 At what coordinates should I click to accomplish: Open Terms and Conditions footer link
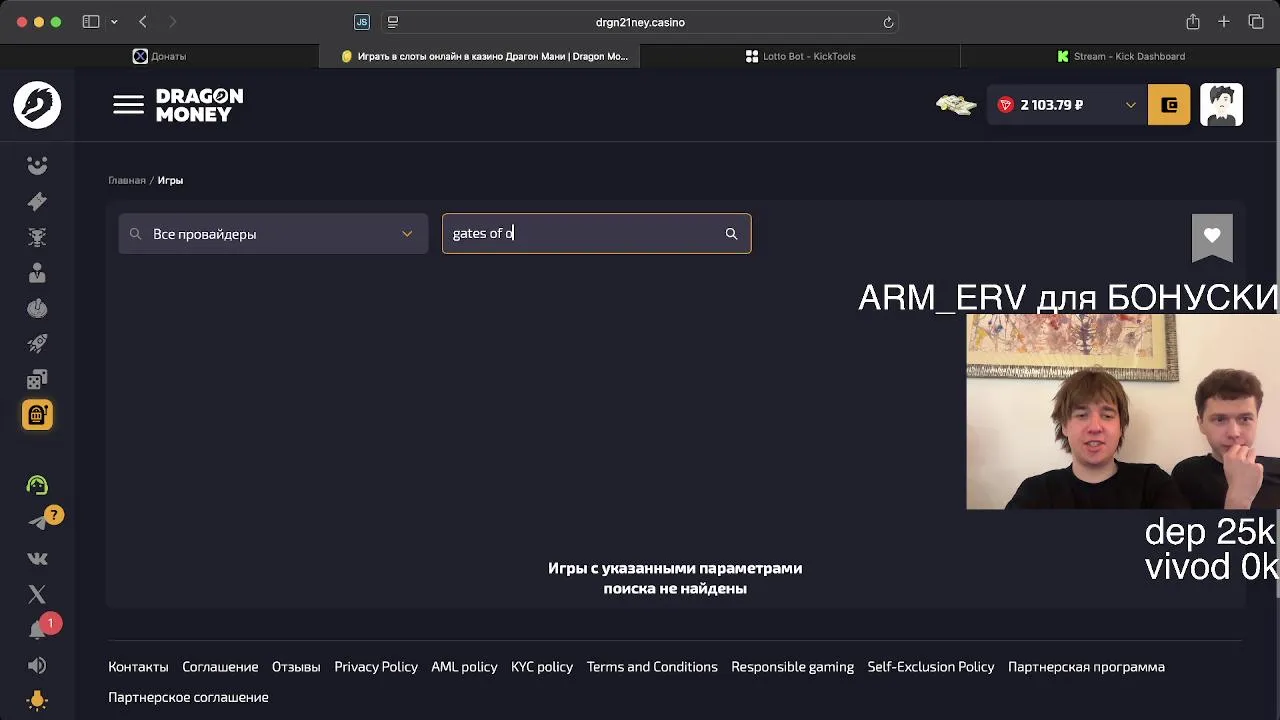pos(652,667)
